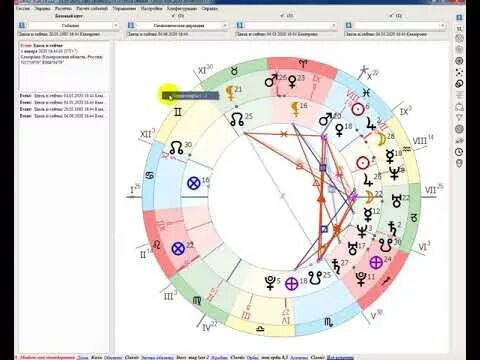The image size is (480, 360).
Task: Click Part of Fortune glyph at 22° in Leo
Action: [x=178, y=249]
